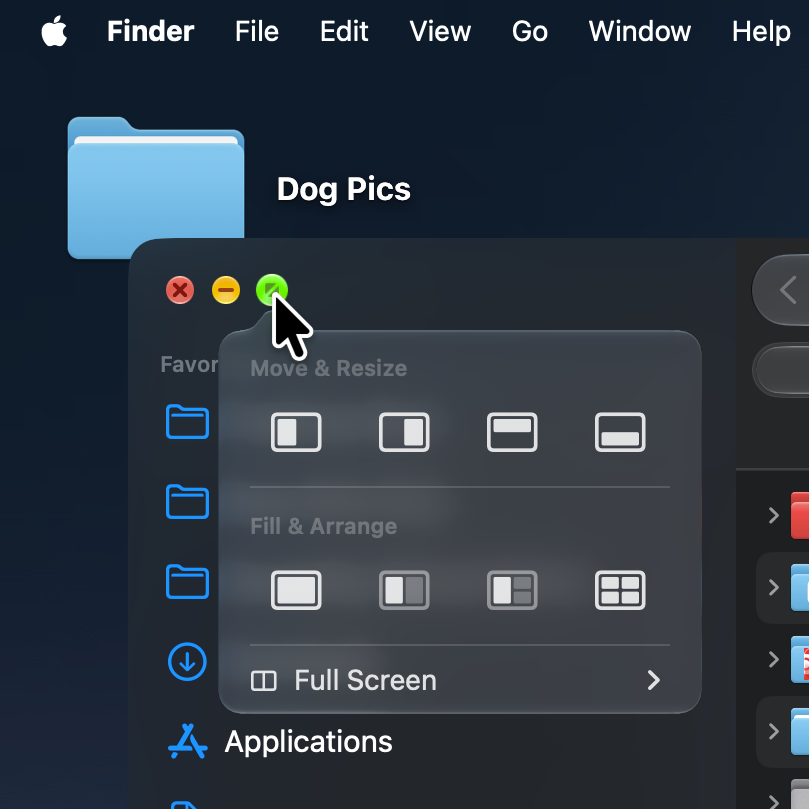809x809 pixels.
Task: Arrange windows in four quarters
Action: (x=620, y=590)
